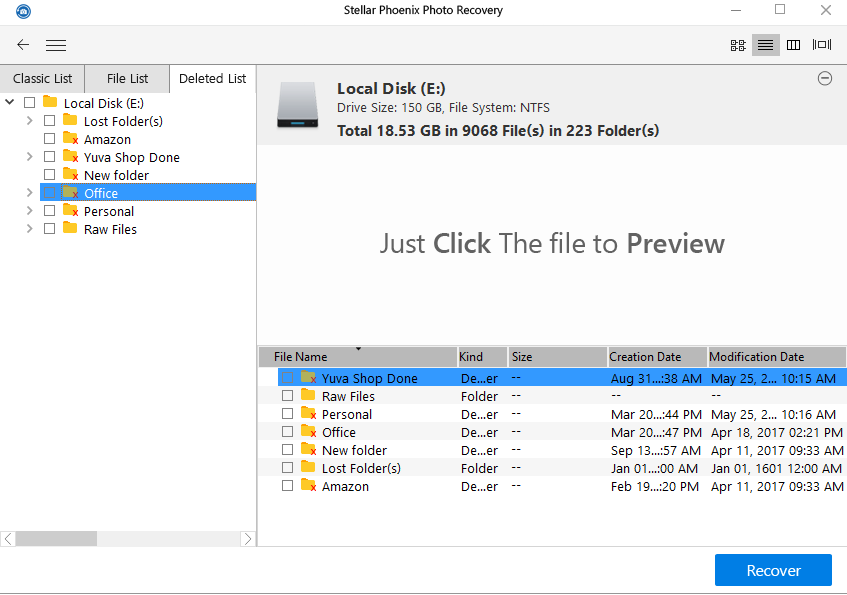This screenshot has width=847, height=595.
Task: Click the Office folder icon in file table
Action: point(309,431)
